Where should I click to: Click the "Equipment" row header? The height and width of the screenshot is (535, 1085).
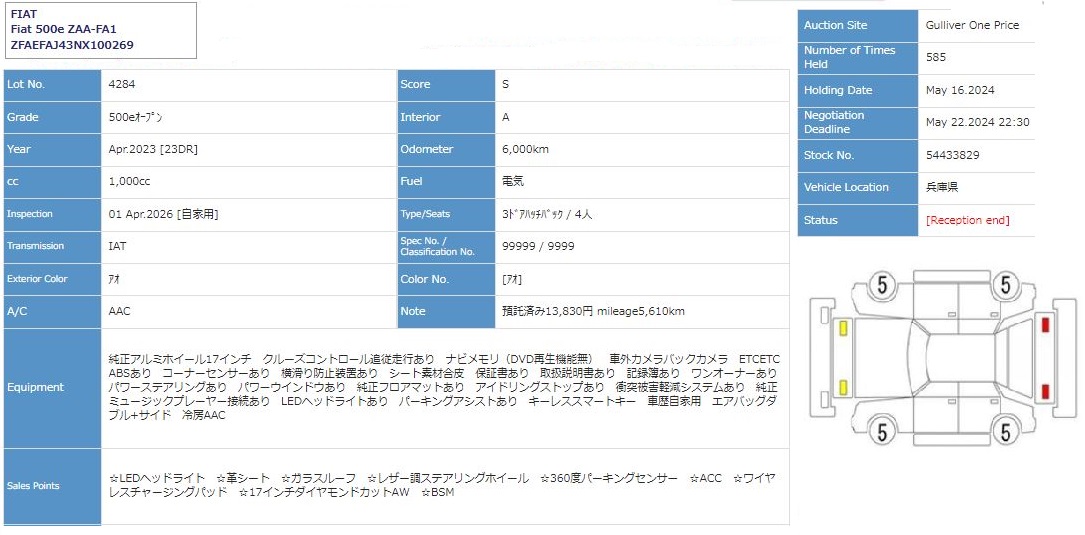click(x=35, y=387)
